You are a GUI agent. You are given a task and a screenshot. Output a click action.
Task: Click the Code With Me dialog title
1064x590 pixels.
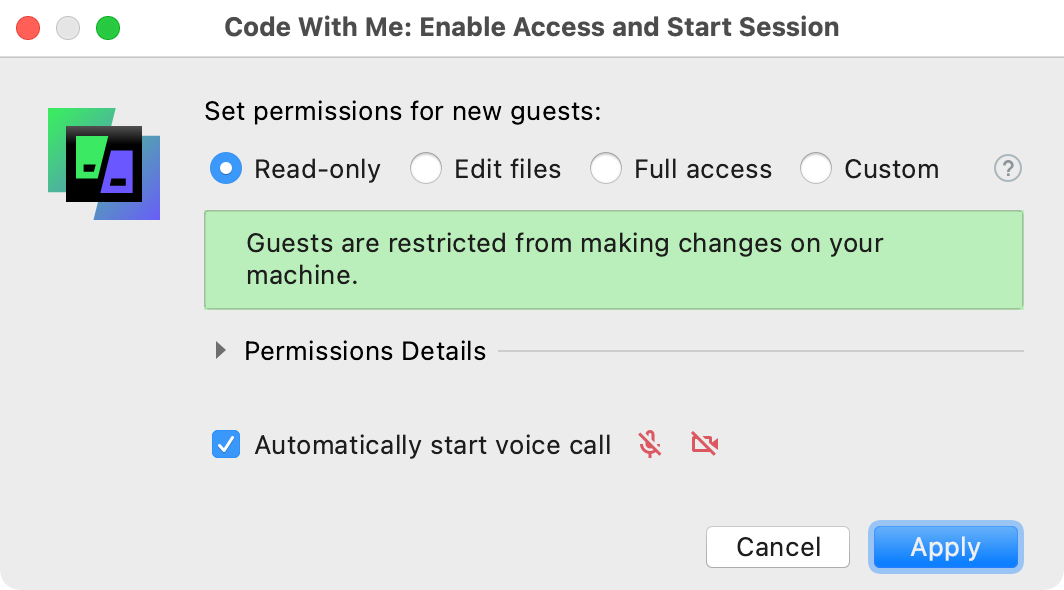click(x=532, y=27)
